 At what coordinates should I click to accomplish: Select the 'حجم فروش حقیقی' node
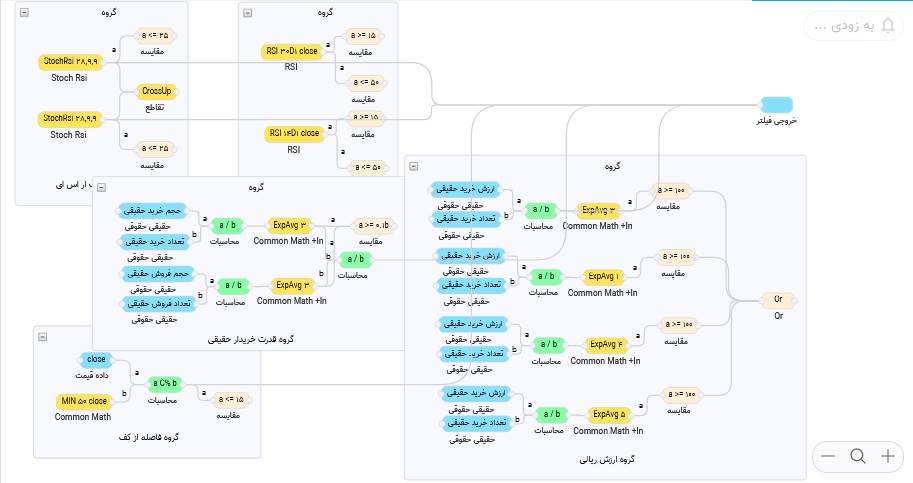pyautogui.click(x=157, y=274)
